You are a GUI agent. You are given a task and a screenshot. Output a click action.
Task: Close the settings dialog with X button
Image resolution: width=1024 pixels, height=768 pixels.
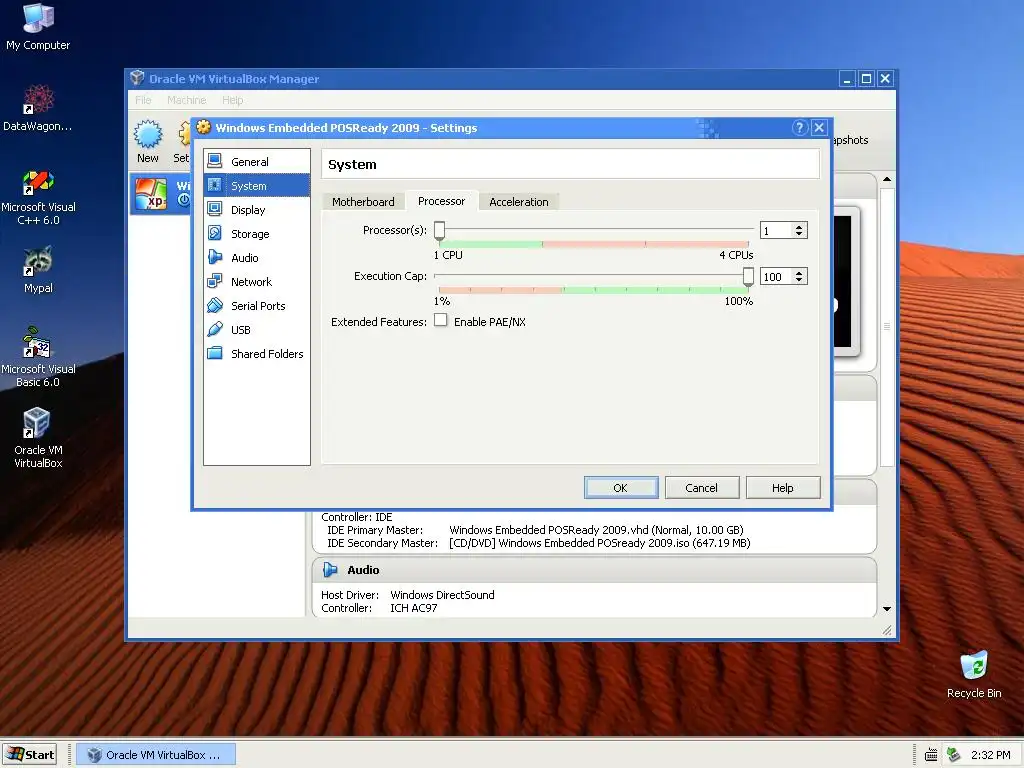point(820,127)
